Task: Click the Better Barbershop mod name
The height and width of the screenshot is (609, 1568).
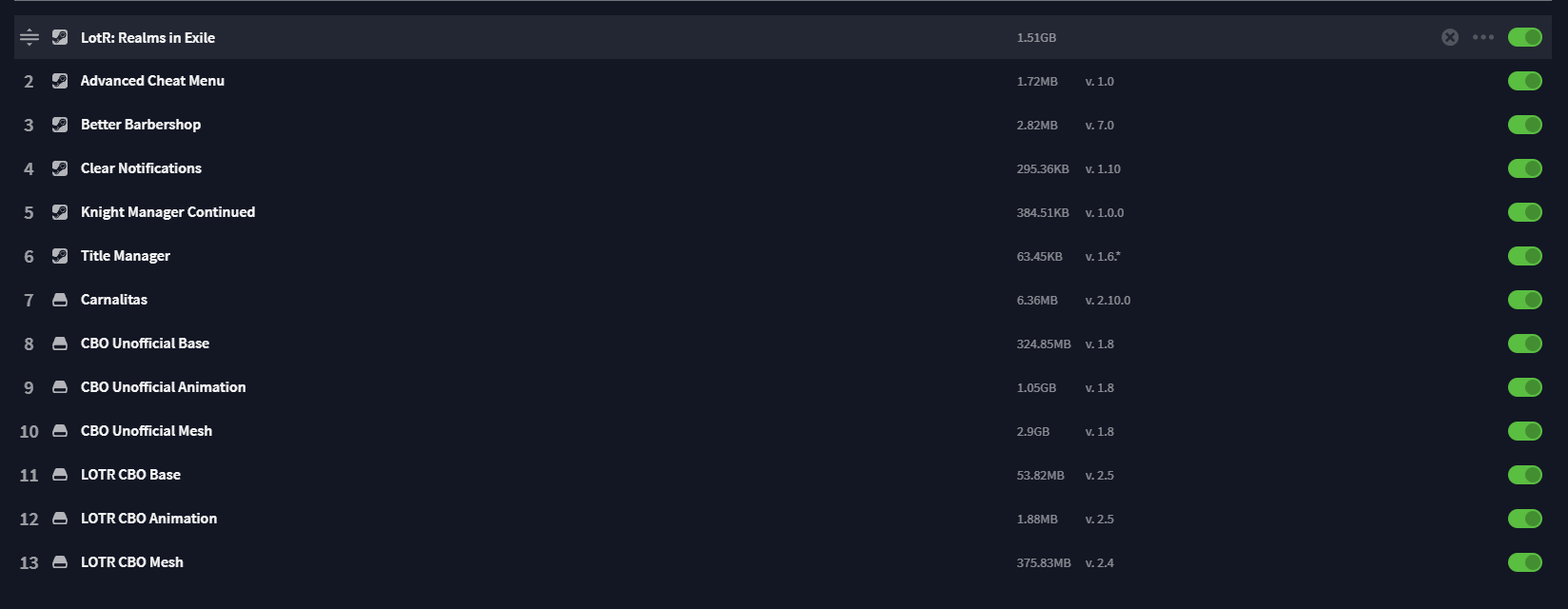Action: click(x=141, y=125)
